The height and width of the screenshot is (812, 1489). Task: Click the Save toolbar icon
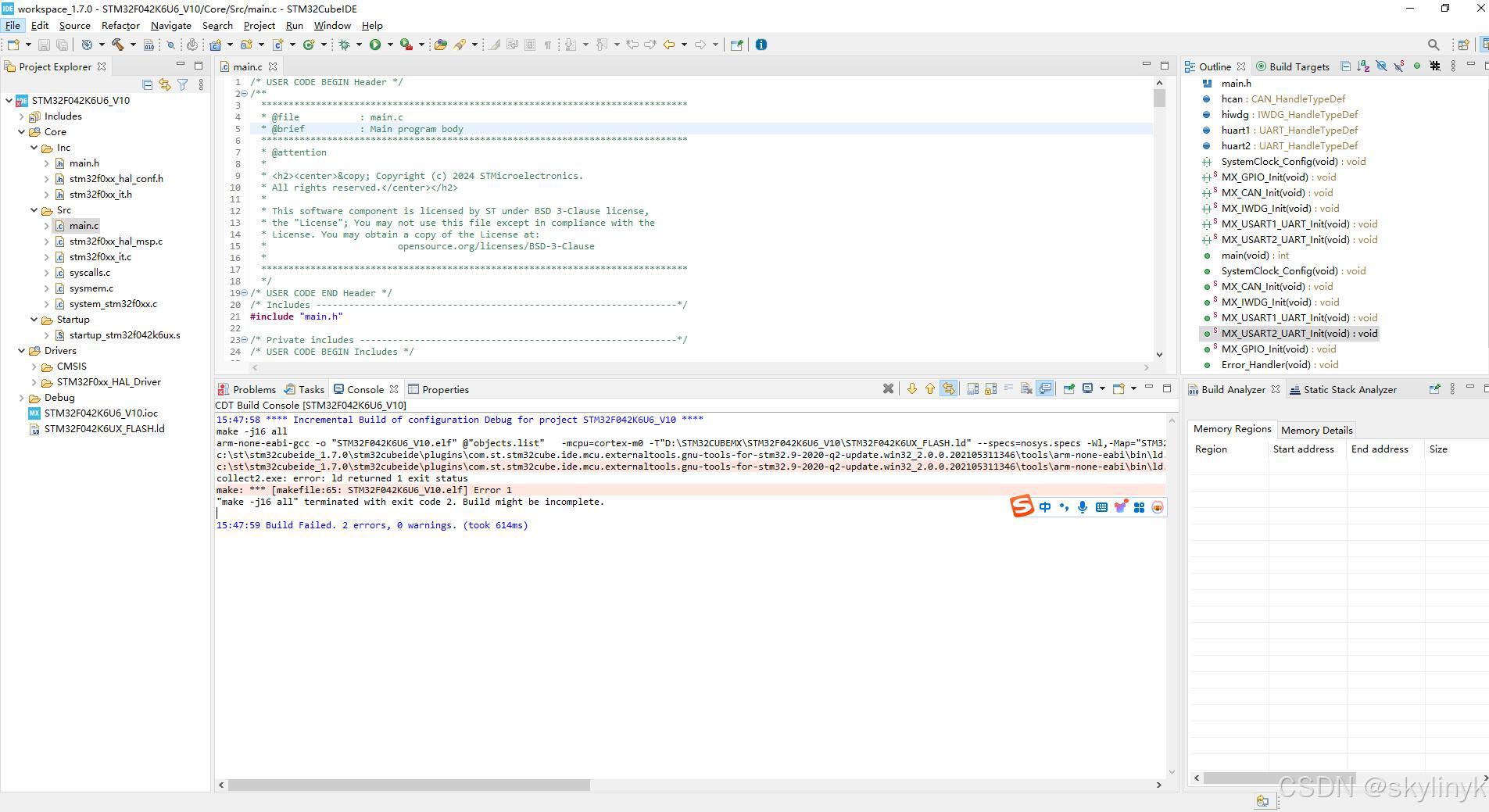[44, 45]
